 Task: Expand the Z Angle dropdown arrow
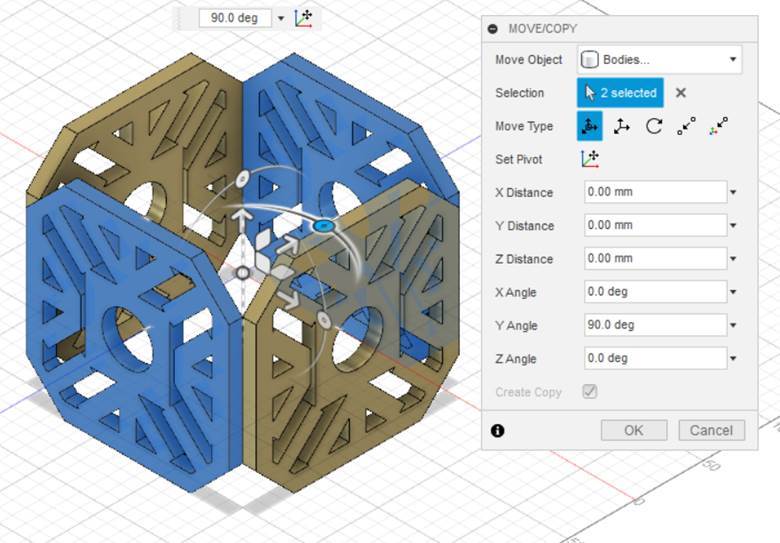click(x=733, y=359)
